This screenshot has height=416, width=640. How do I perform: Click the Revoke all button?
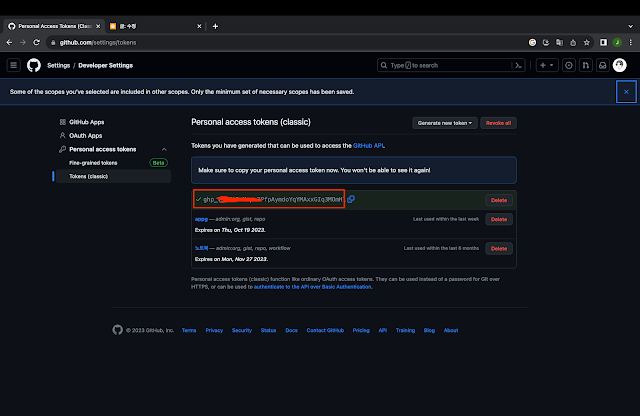[x=498, y=123]
